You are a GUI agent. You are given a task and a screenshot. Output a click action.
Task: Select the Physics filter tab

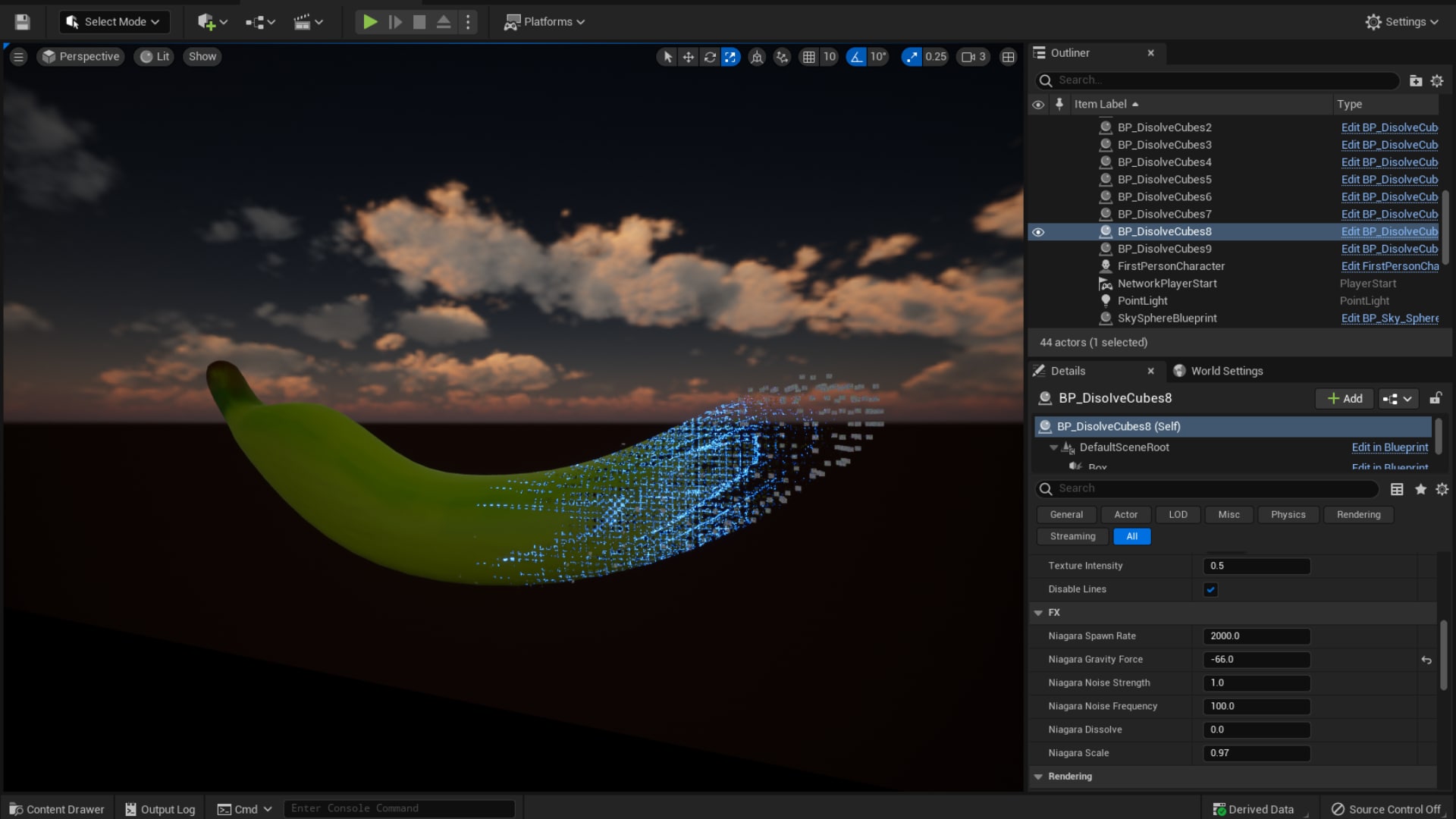coord(1288,515)
